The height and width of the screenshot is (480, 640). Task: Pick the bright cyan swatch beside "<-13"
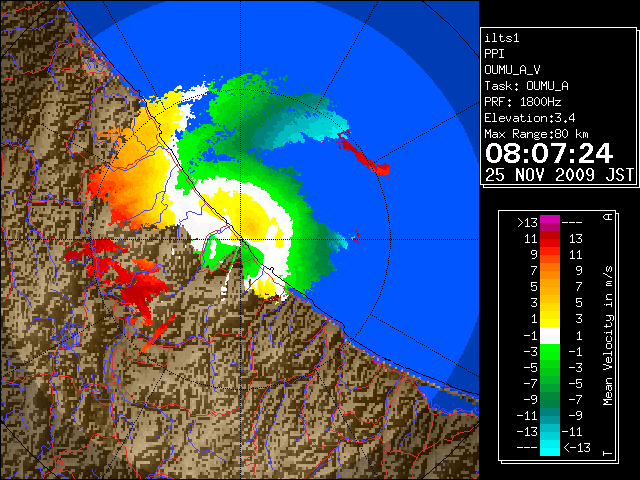(550, 448)
